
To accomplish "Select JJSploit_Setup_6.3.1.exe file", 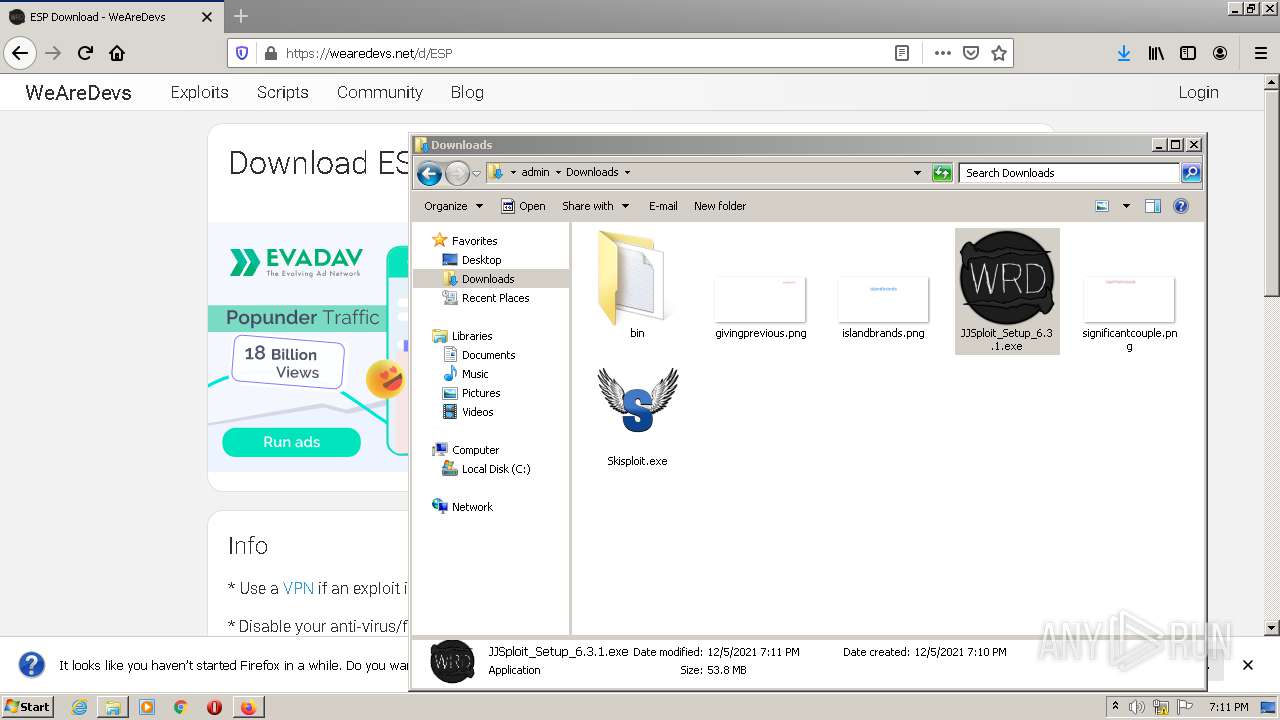I will pos(1007,291).
